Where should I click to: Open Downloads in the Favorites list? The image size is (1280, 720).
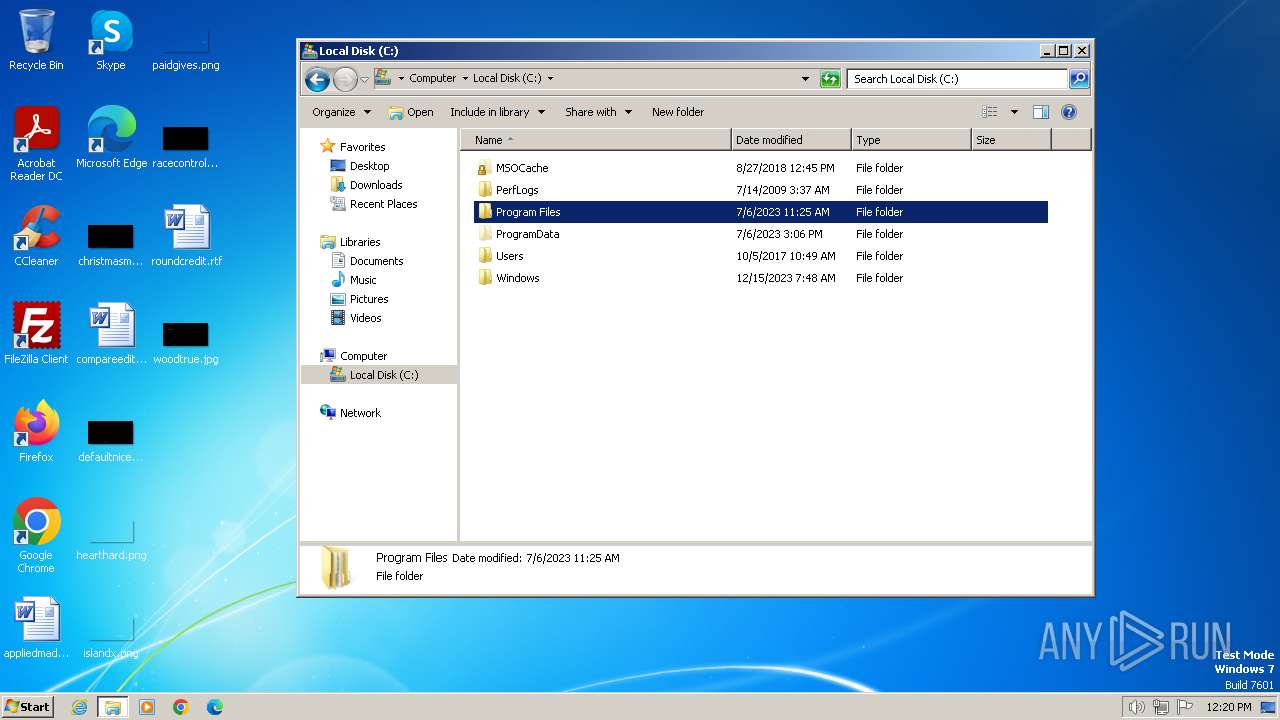pyautogui.click(x=376, y=185)
